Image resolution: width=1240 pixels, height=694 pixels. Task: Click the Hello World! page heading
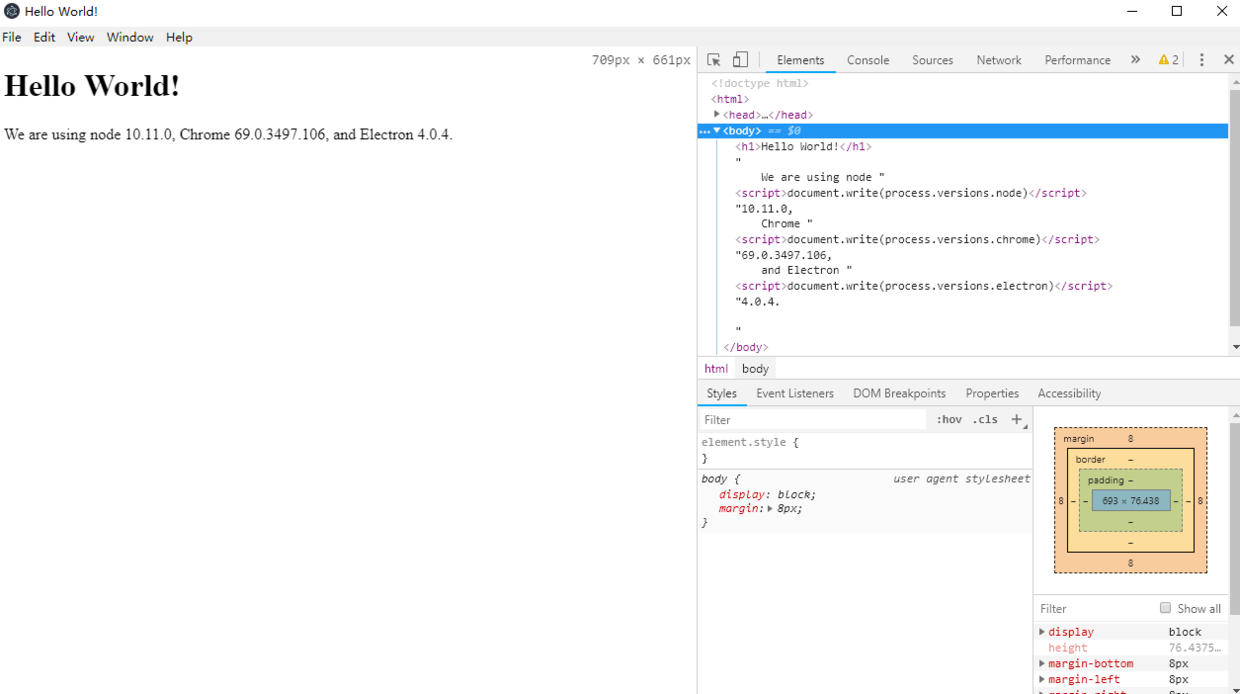point(92,86)
